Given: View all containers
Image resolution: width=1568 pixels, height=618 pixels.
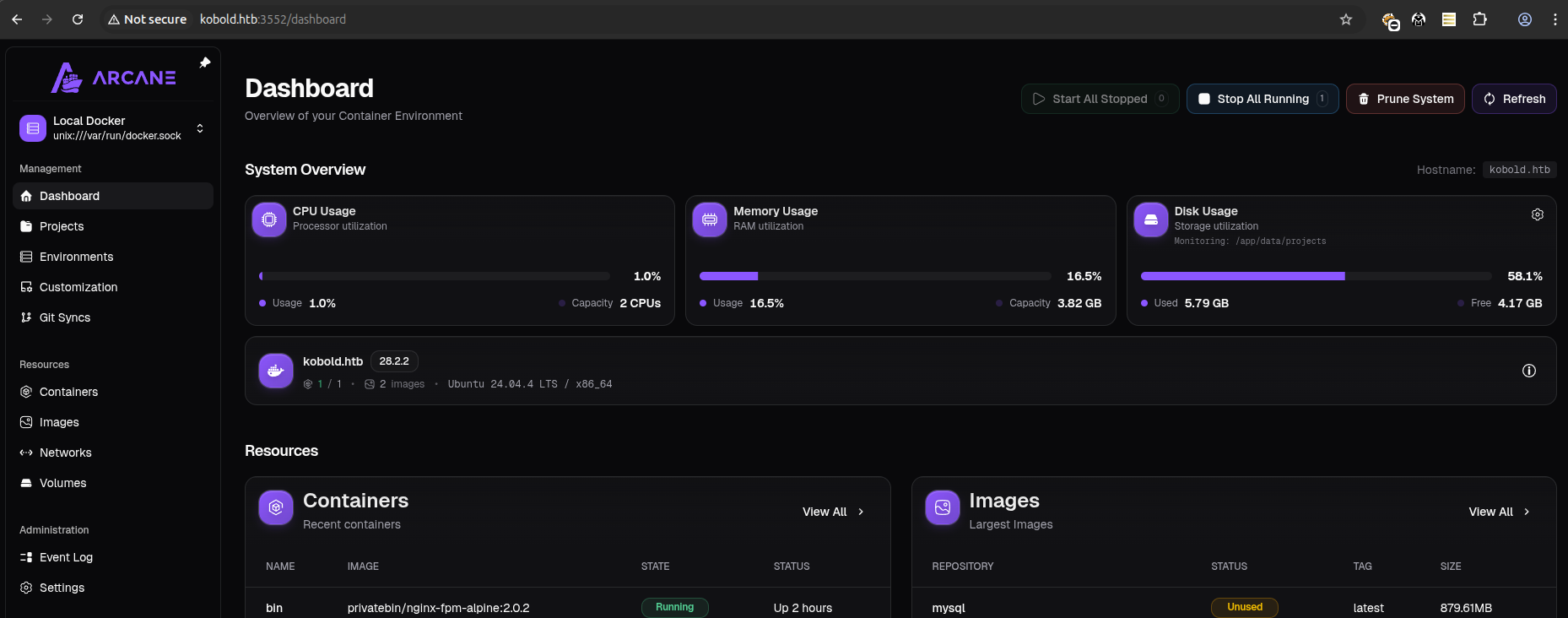Looking at the screenshot, I should tap(833, 512).
